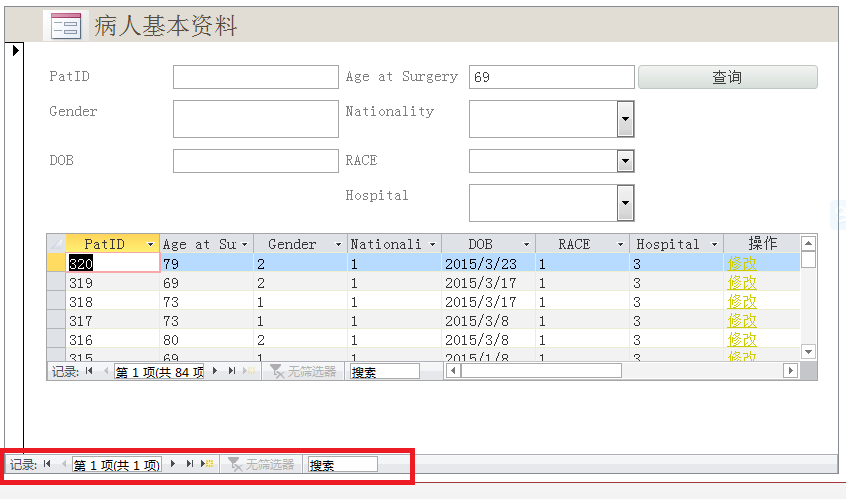
Task: Go to next record in subform navigator
Action: pos(213,371)
